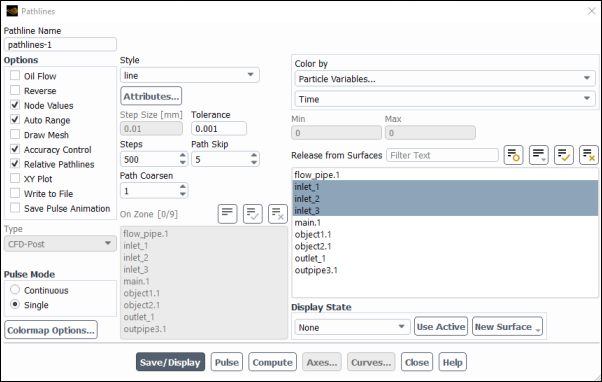
Task: Click the surface list options icon with arrow
Action: coord(538,155)
